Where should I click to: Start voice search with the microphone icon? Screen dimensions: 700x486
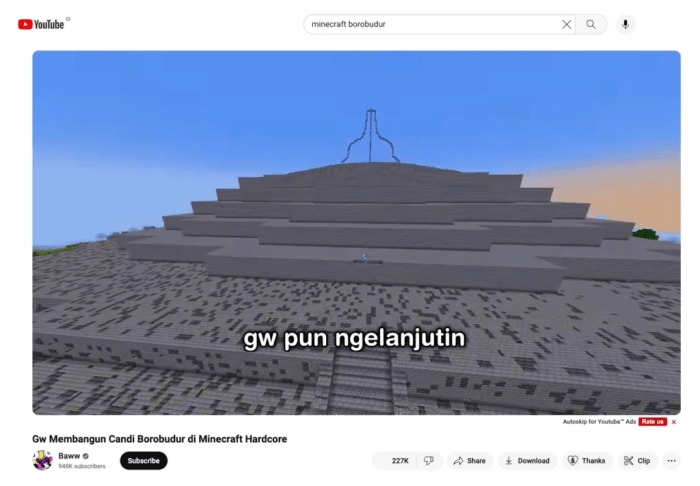(625, 24)
